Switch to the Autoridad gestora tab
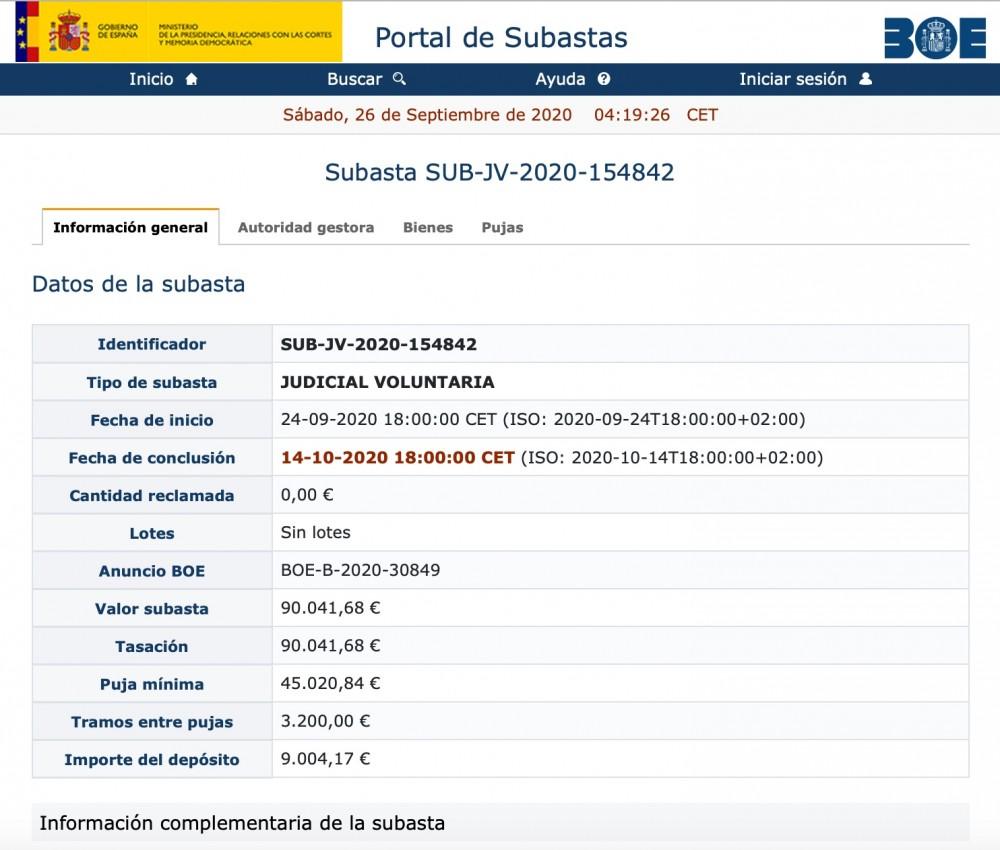1000x850 pixels. [305, 227]
